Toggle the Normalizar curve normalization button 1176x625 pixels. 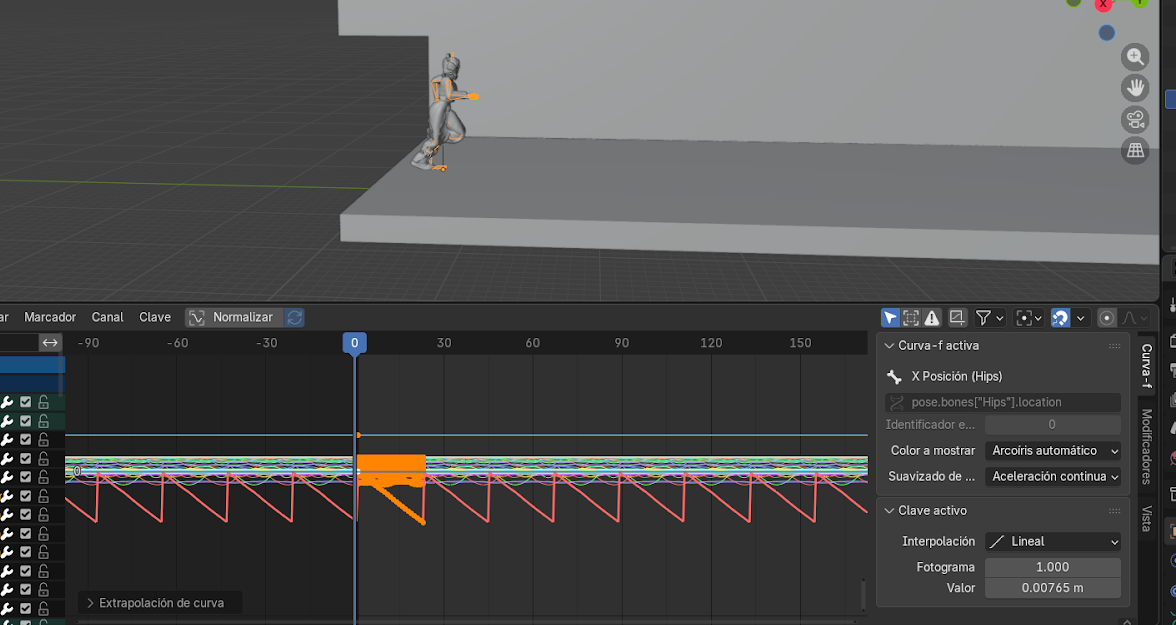233,317
